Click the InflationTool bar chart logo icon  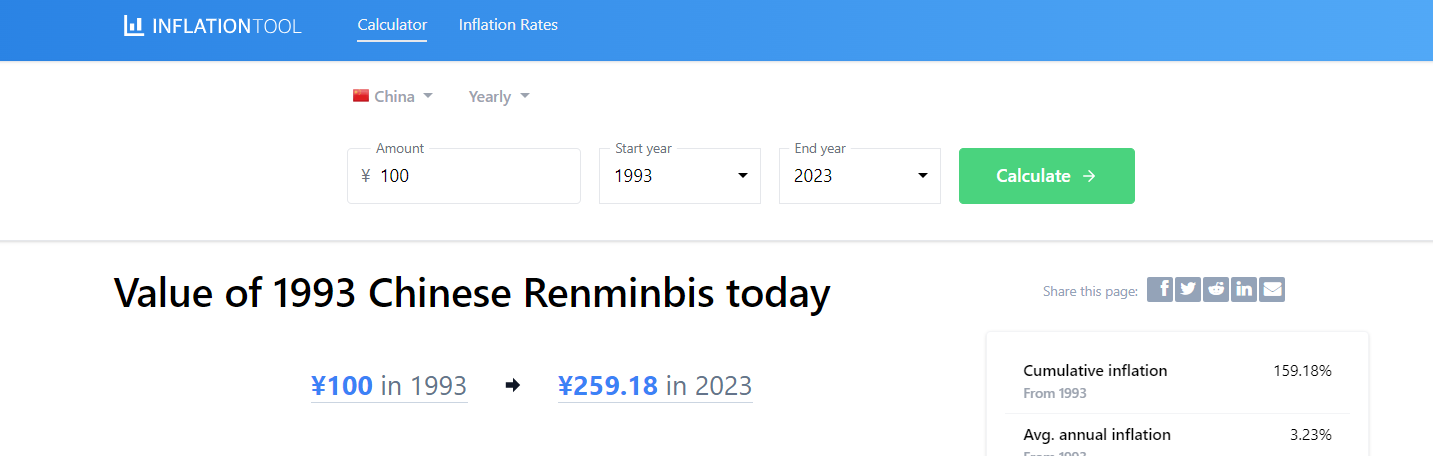click(x=134, y=26)
